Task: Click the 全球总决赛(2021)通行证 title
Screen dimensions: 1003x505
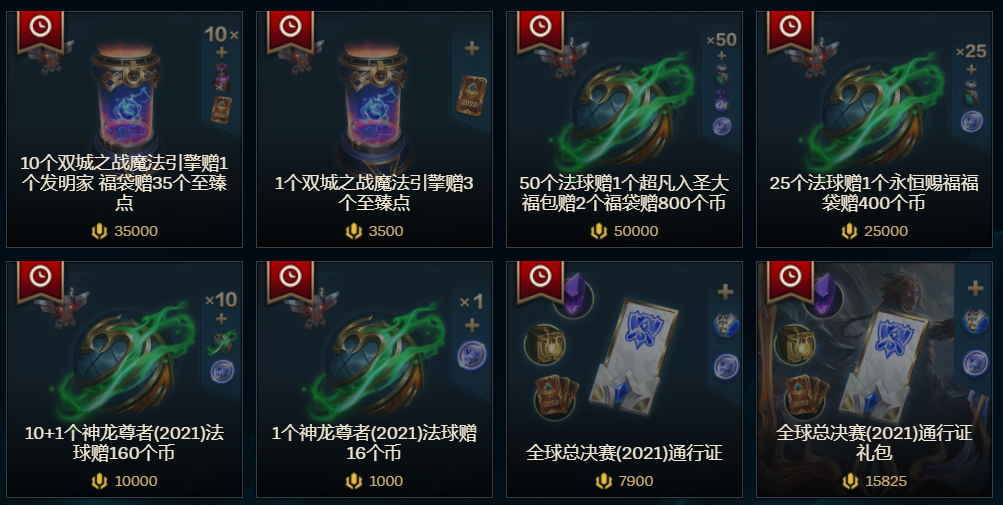Action: pyautogui.click(x=624, y=453)
